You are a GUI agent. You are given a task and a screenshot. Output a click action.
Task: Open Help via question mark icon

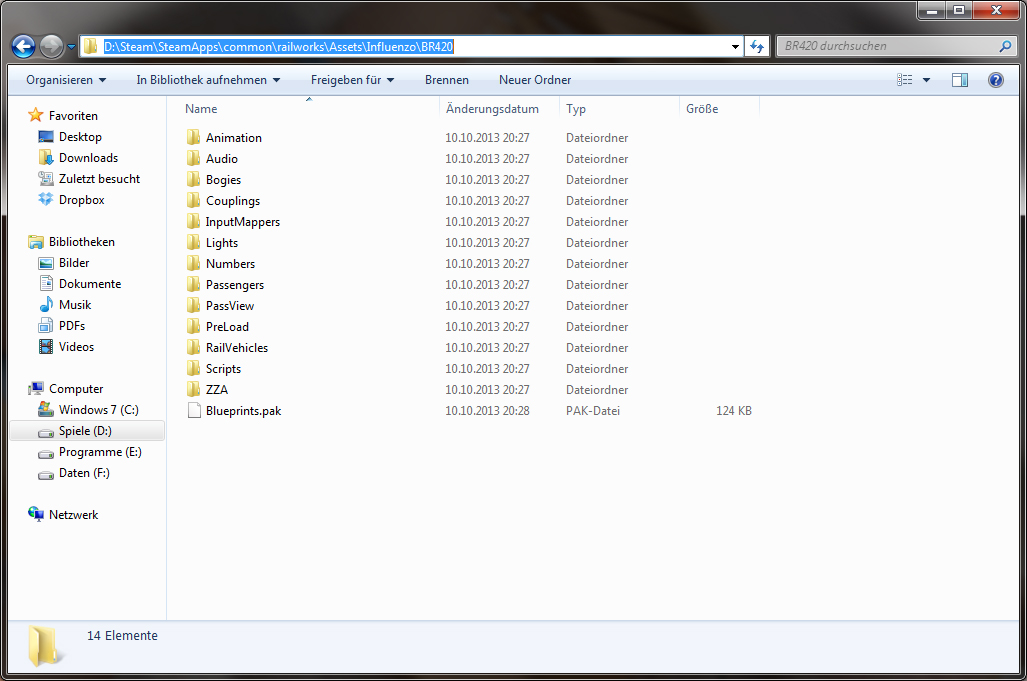[x=996, y=80]
